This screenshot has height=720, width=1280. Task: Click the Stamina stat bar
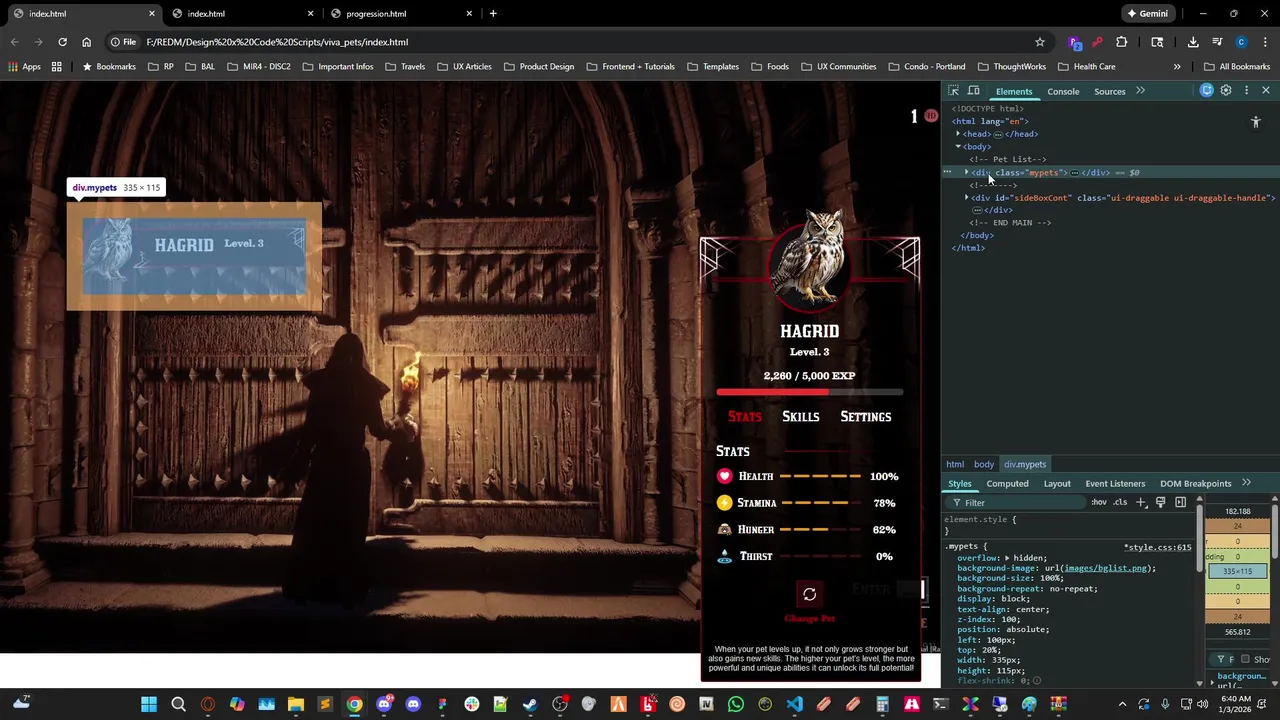click(820, 503)
